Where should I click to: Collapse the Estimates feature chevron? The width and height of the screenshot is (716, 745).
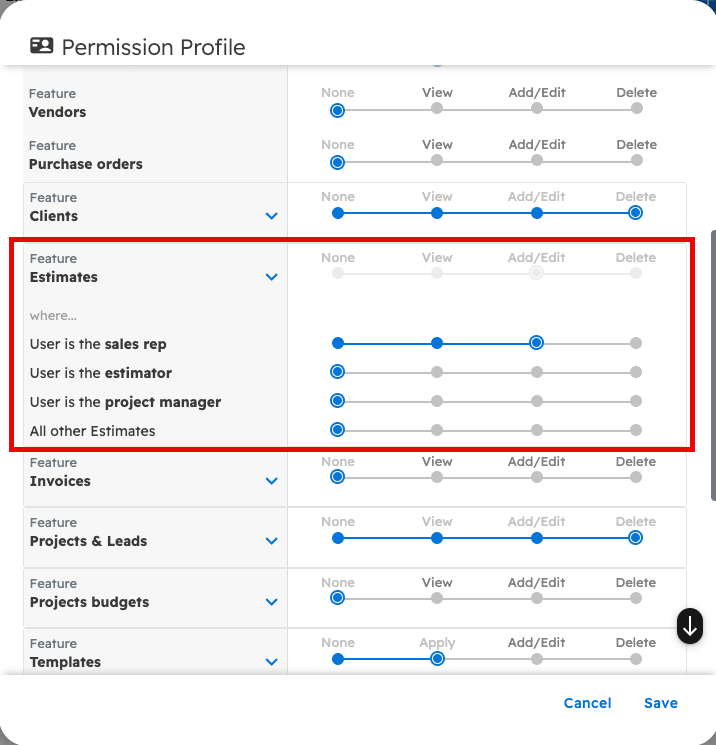click(x=271, y=277)
